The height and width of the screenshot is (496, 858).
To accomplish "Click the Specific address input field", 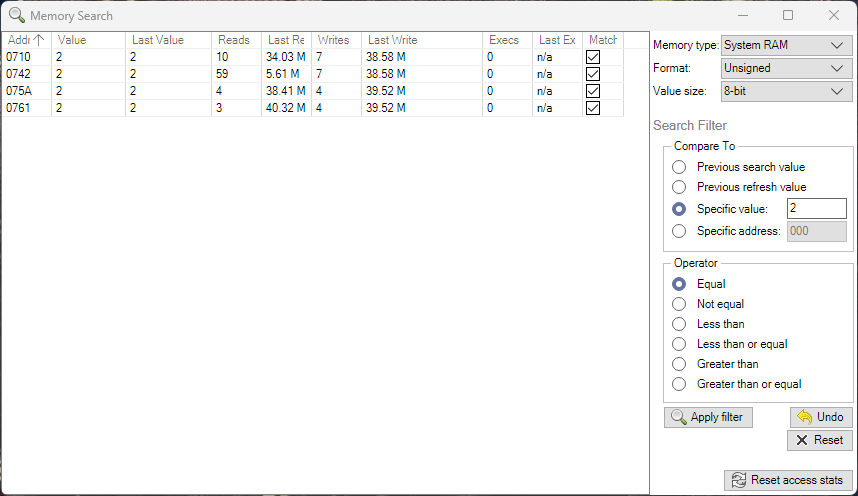I will 816,231.
